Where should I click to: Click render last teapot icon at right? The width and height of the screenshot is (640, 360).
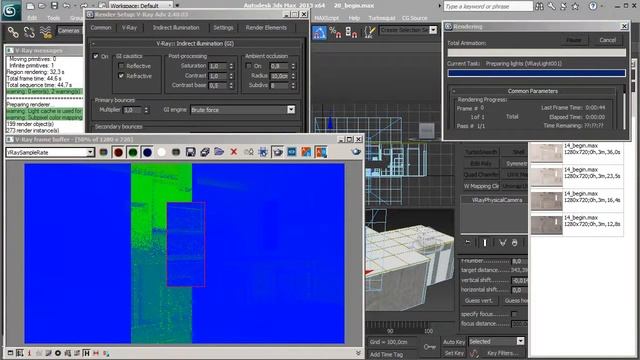[x=356, y=152]
